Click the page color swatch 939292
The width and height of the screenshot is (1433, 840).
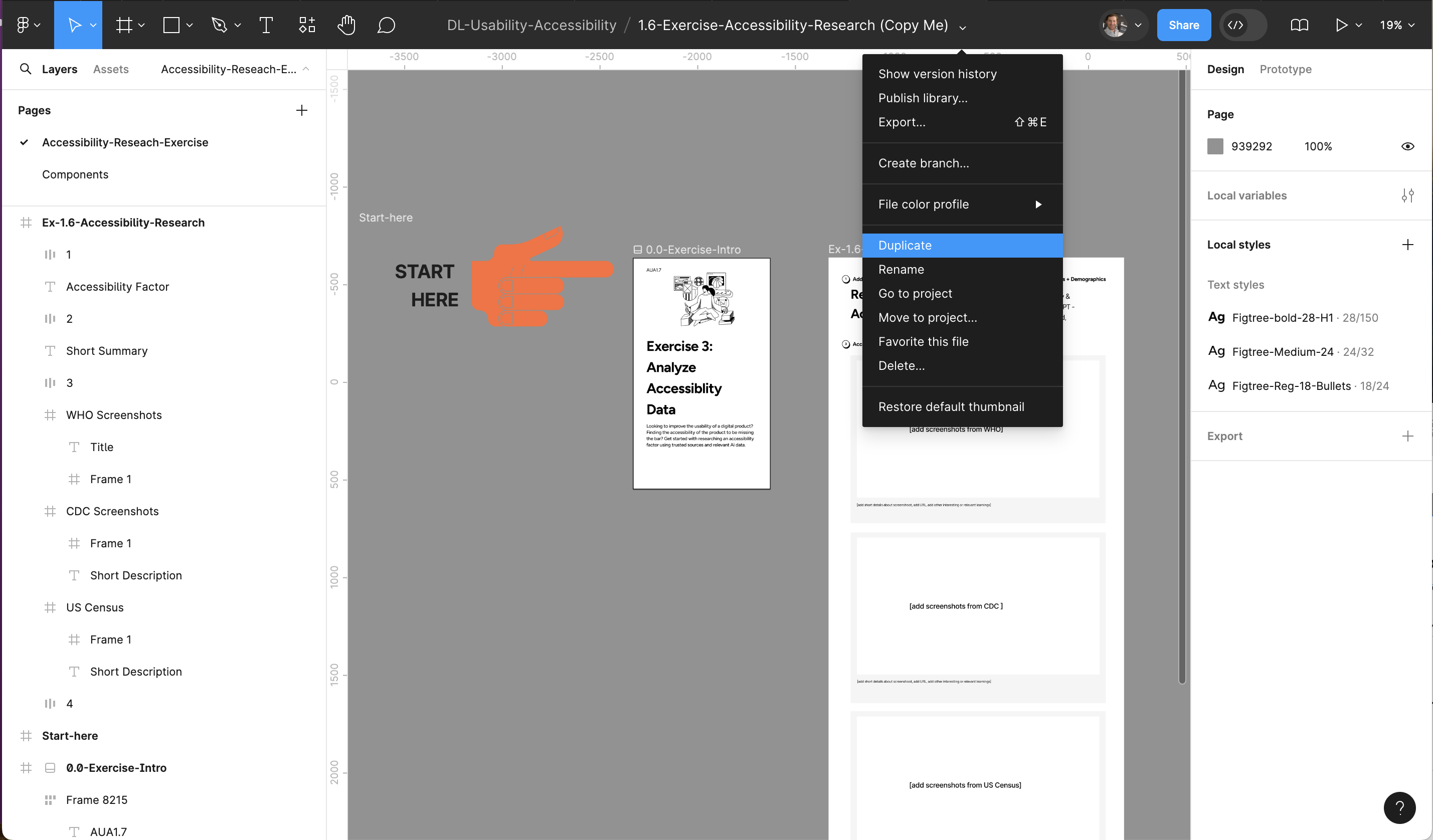[1215, 147]
